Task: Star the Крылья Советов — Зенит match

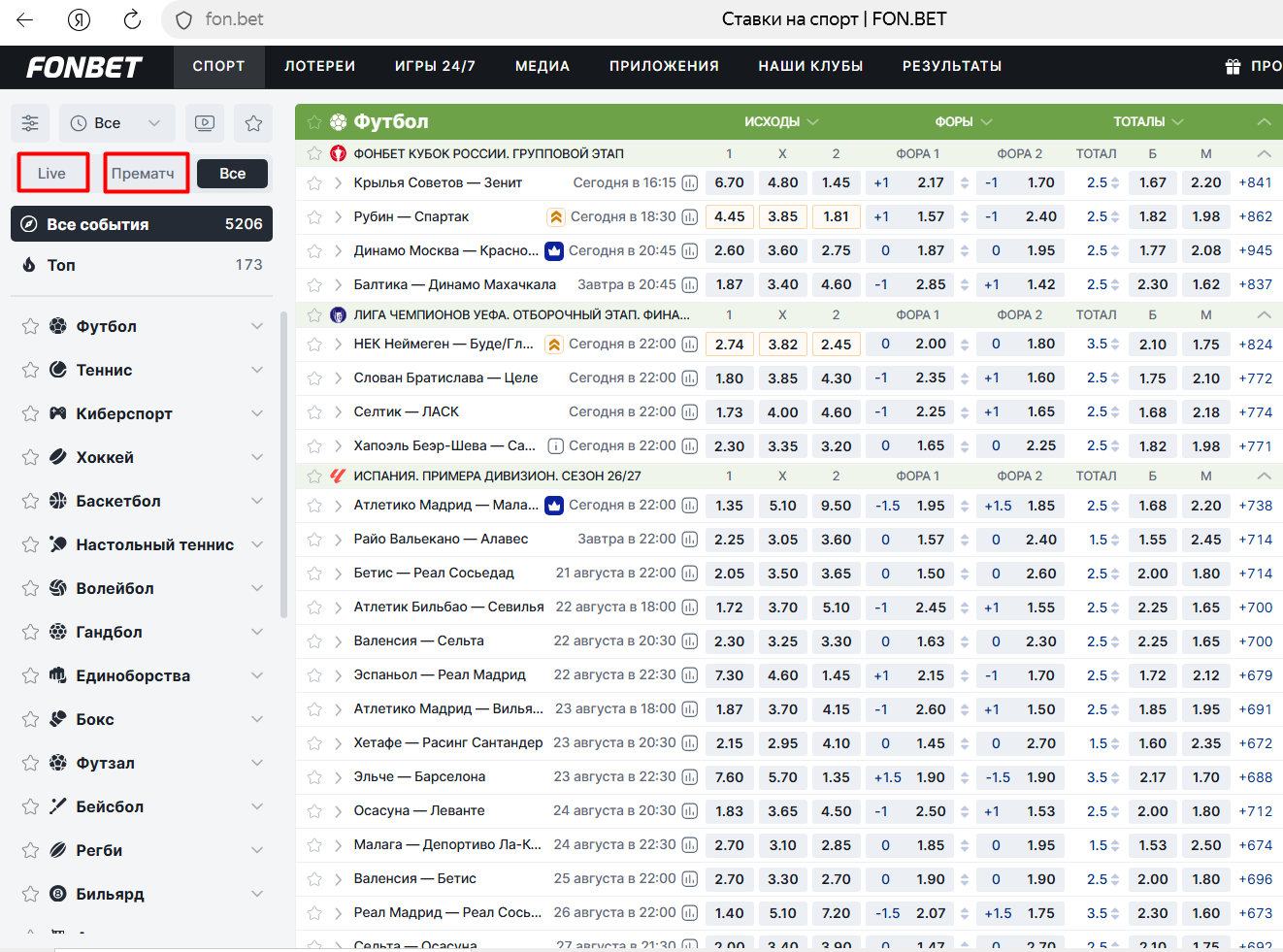Action: [x=314, y=182]
